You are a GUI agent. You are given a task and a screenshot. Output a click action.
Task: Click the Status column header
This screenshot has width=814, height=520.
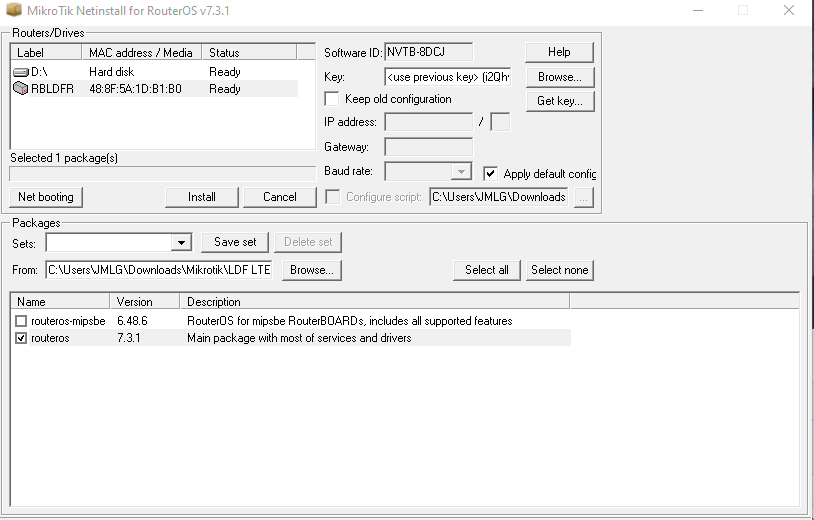(x=249, y=52)
